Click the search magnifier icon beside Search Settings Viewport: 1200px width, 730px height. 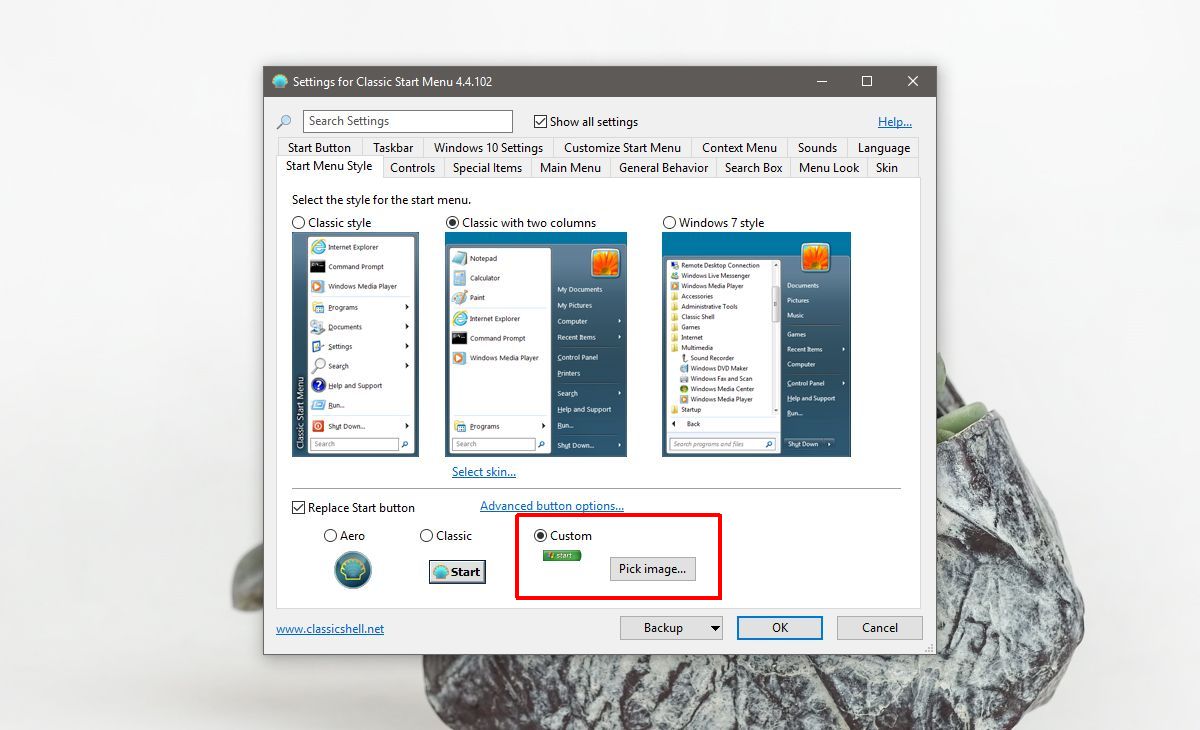(284, 120)
